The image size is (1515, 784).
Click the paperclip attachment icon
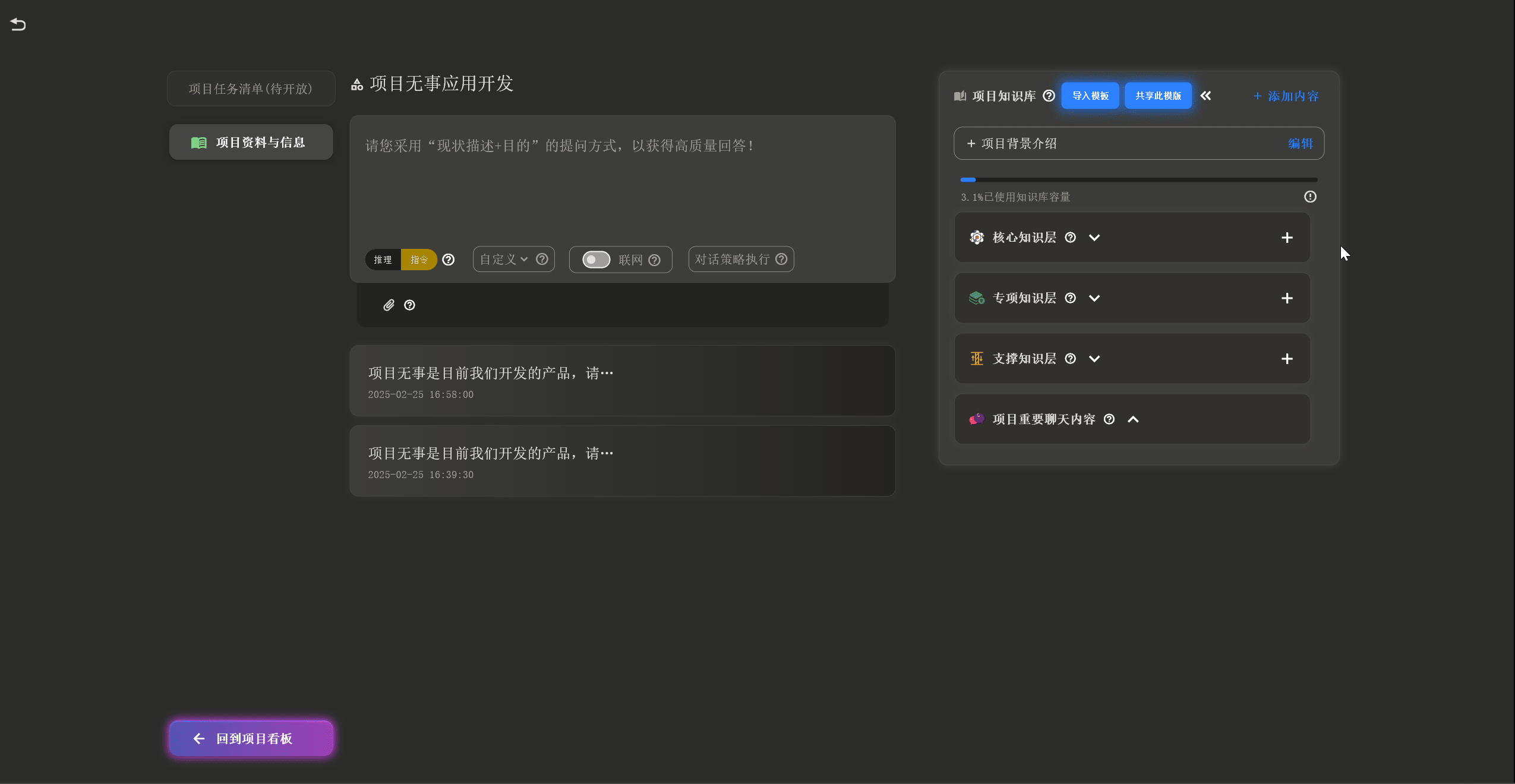(x=389, y=305)
